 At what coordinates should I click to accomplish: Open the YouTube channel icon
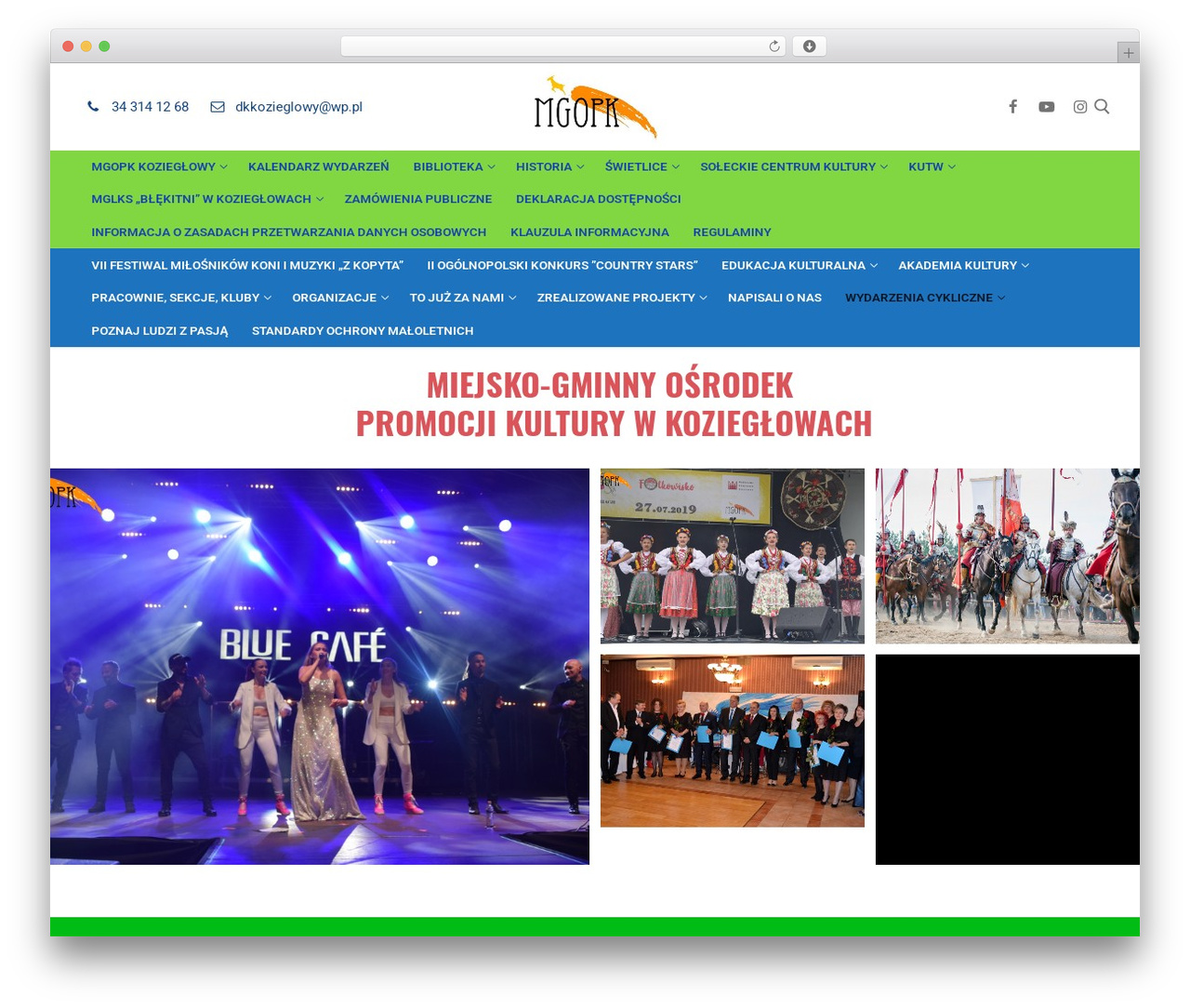pyautogui.click(x=1047, y=107)
